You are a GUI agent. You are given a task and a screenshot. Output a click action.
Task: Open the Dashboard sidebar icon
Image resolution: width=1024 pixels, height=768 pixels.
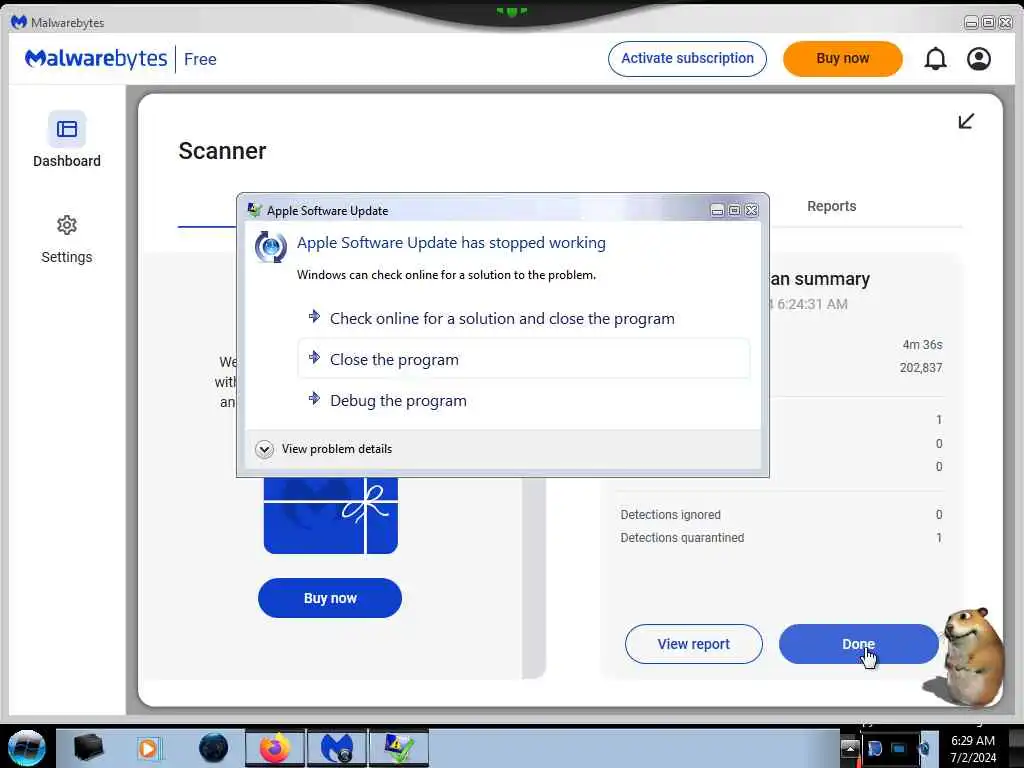tap(67, 129)
